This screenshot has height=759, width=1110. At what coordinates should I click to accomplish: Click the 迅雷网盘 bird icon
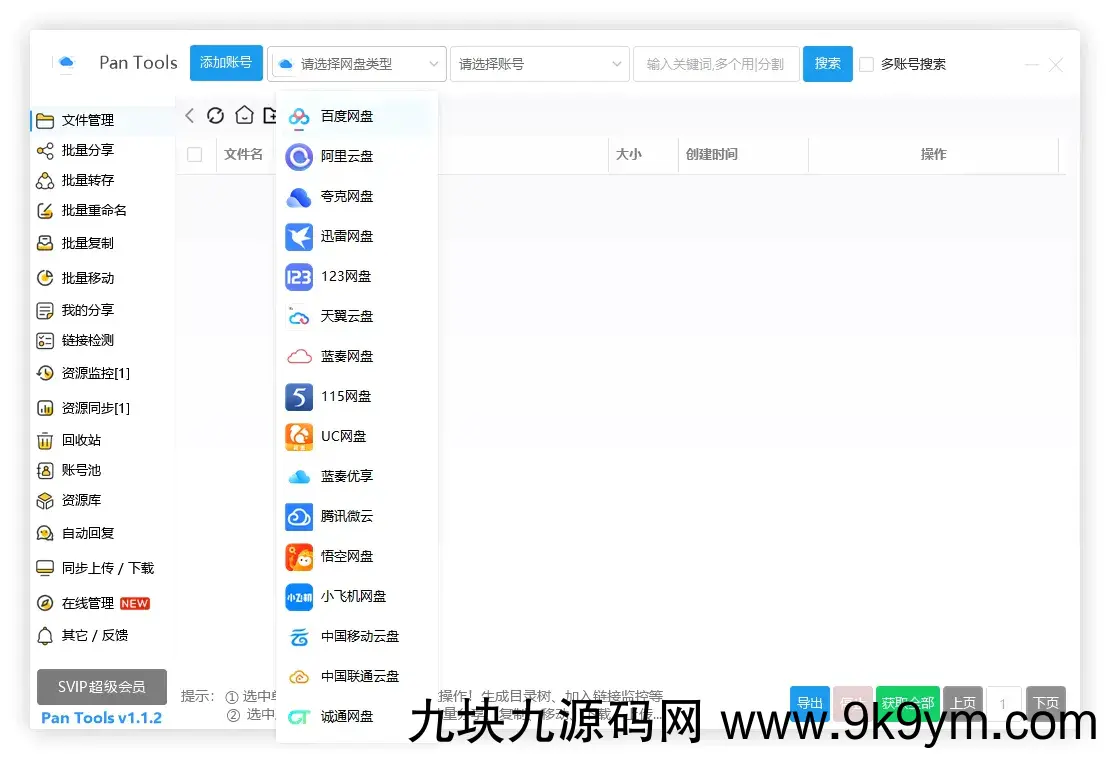coord(299,237)
